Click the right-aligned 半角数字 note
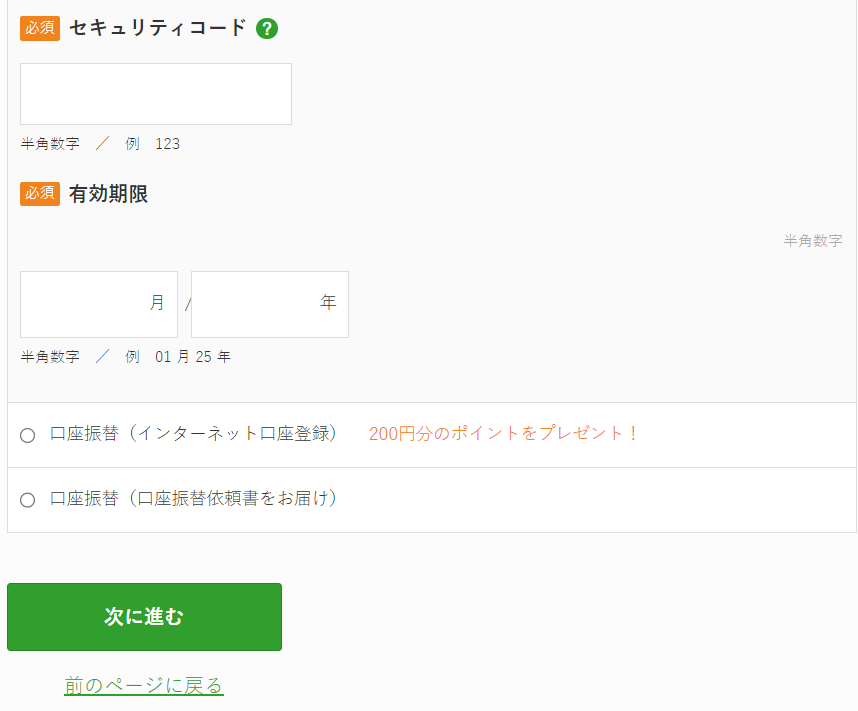The height and width of the screenshot is (711, 858). (813, 241)
